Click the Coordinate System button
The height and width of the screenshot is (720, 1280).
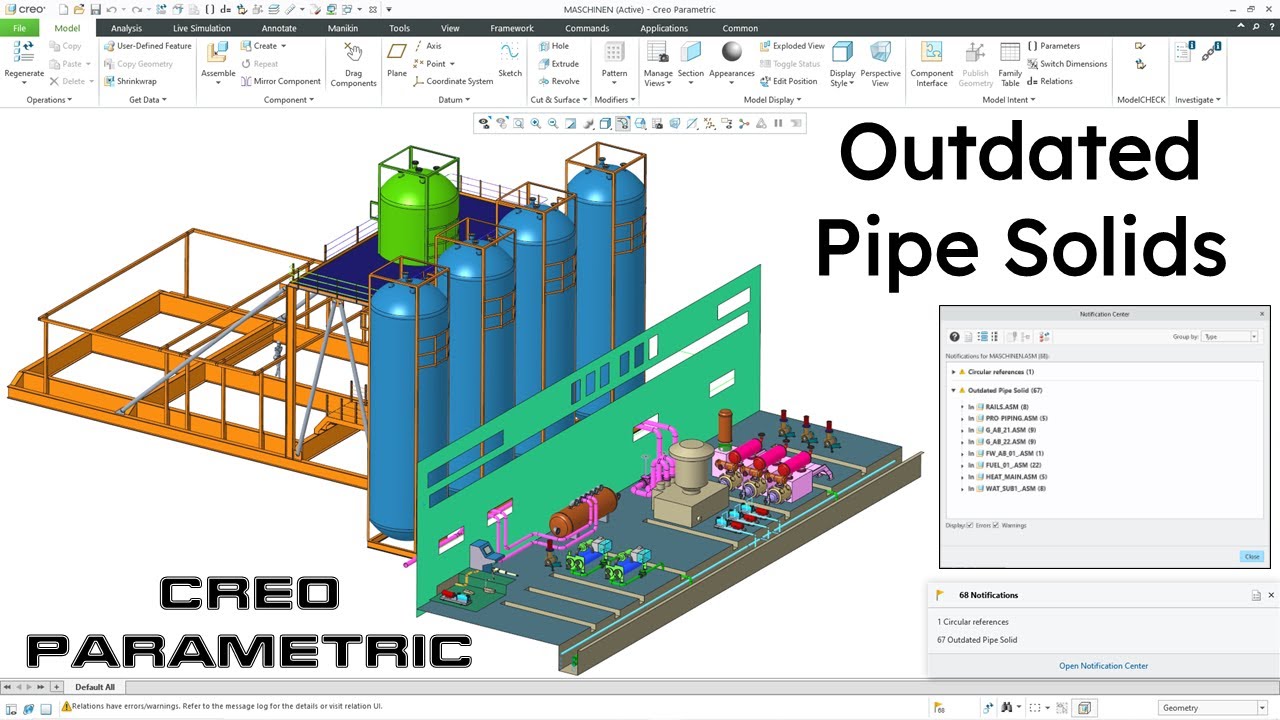(x=454, y=82)
